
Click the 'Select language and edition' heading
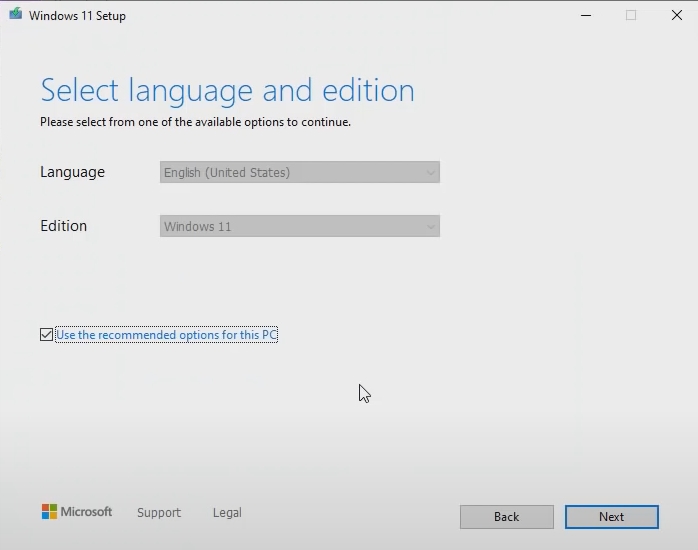click(227, 90)
